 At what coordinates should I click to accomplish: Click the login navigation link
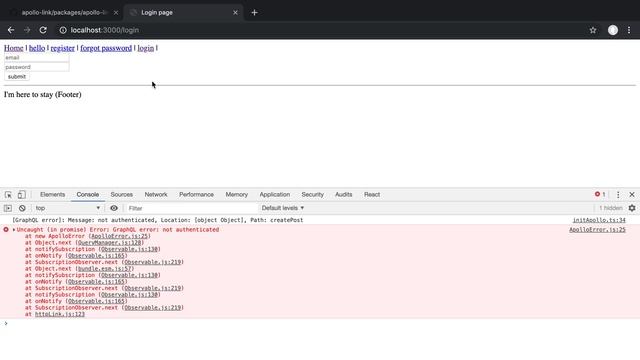(146, 48)
